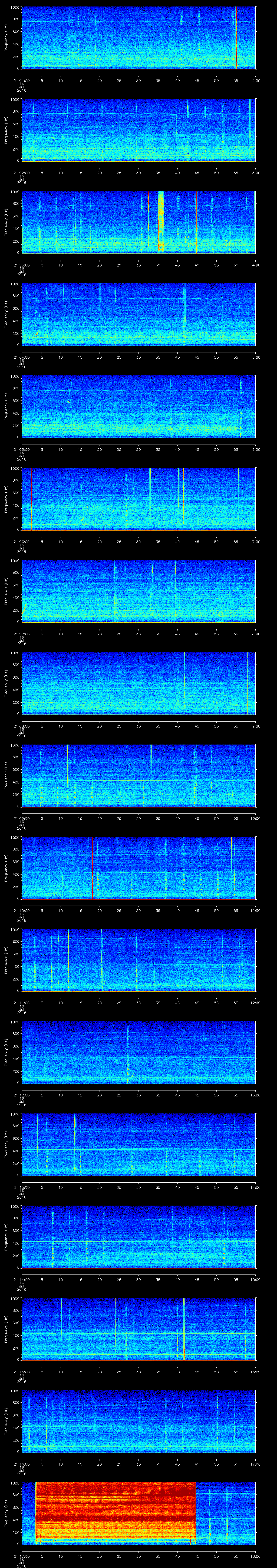Select the spectrogram panel starting at 21:12:00

click(139, 1052)
